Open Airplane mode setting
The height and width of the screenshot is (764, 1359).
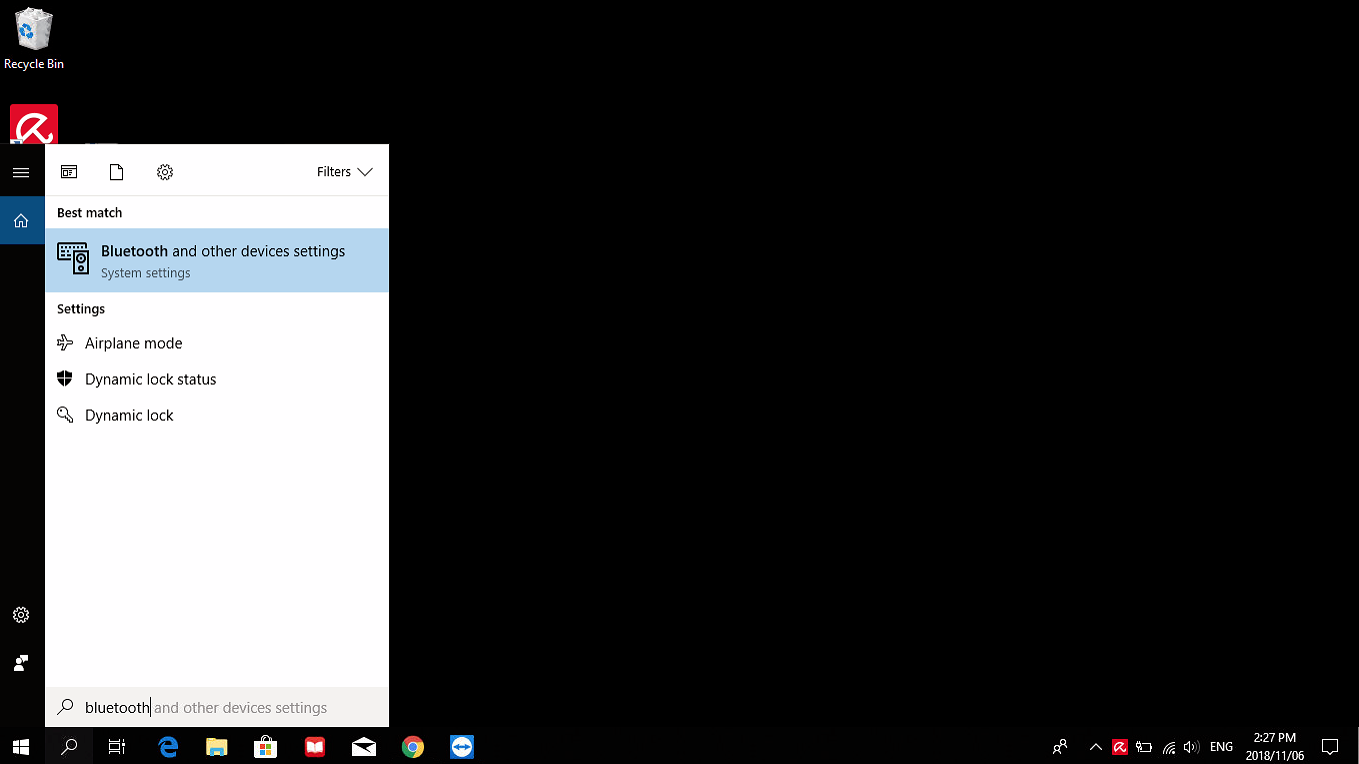click(217, 343)
